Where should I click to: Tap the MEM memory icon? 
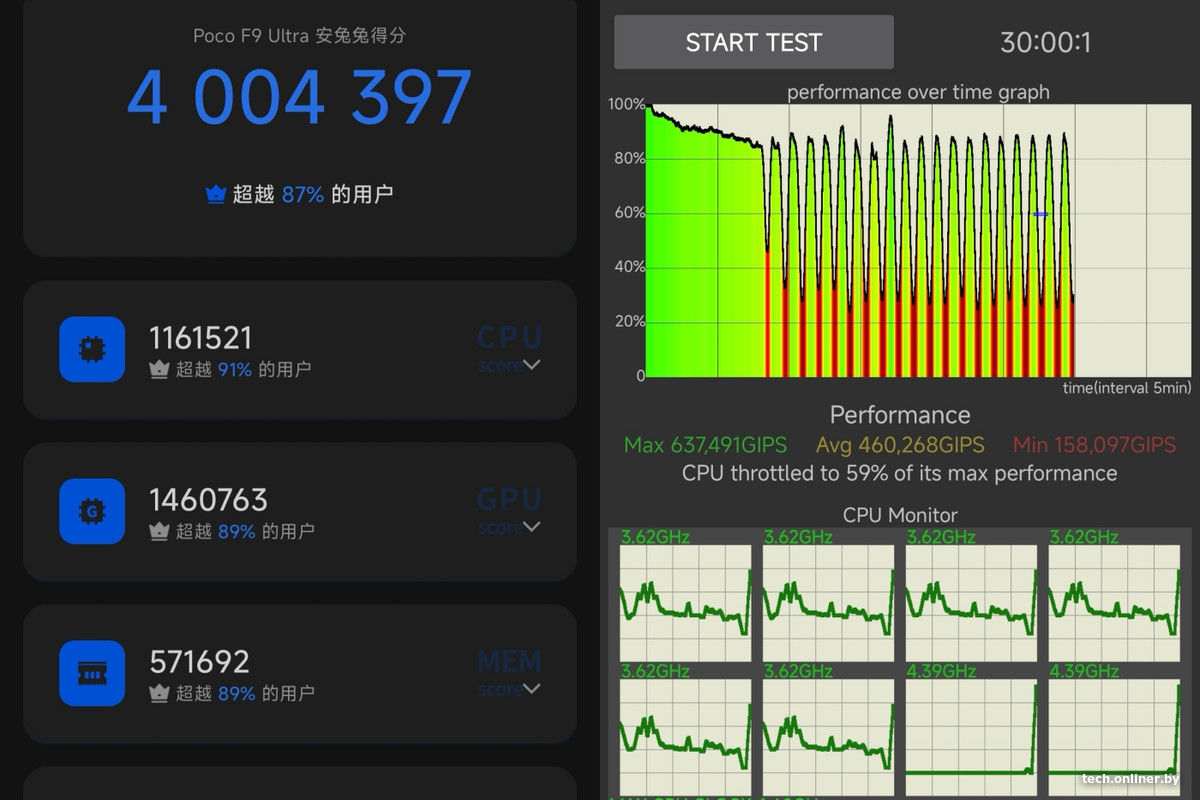(92, 673)
